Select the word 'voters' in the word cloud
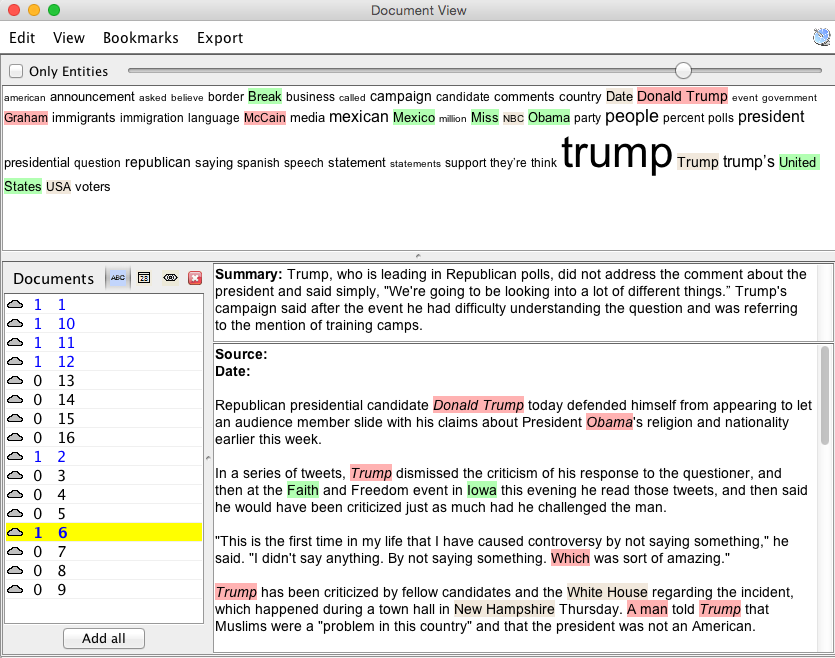Viewport: 835px width, 658px height. (93, 187)
